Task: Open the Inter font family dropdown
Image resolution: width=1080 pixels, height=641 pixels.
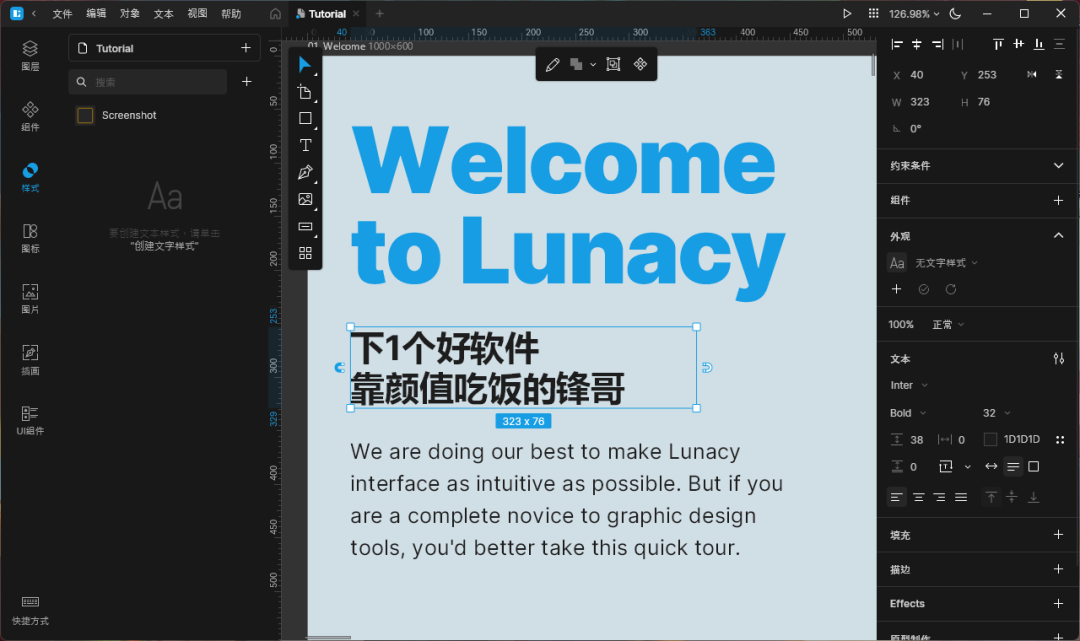Action: click(908, 386)
